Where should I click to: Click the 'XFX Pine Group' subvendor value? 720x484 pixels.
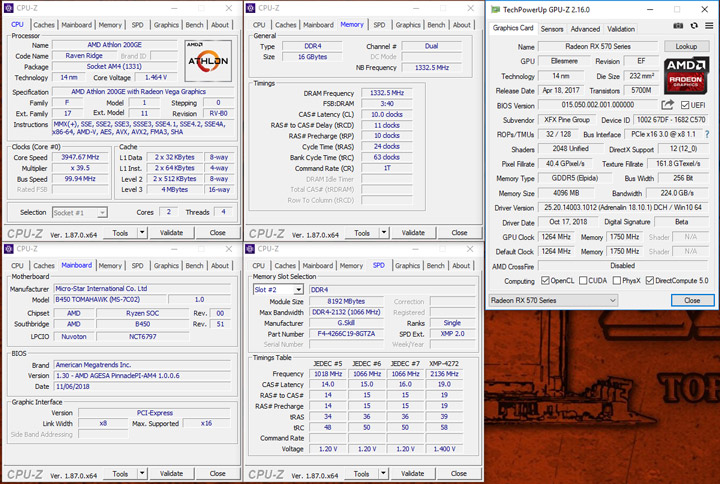[567, 120]
